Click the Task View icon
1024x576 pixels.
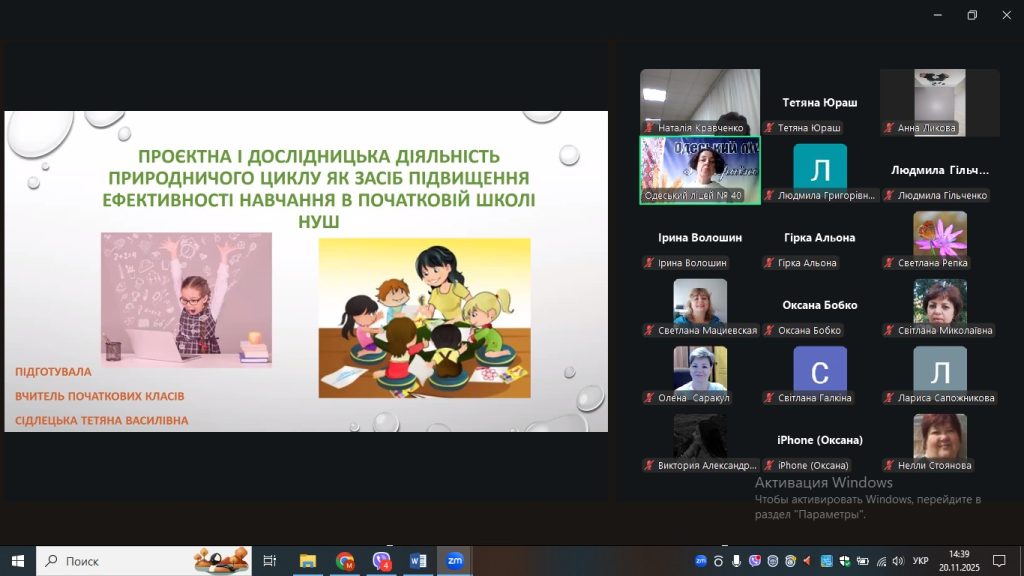(x=269, y=561)
